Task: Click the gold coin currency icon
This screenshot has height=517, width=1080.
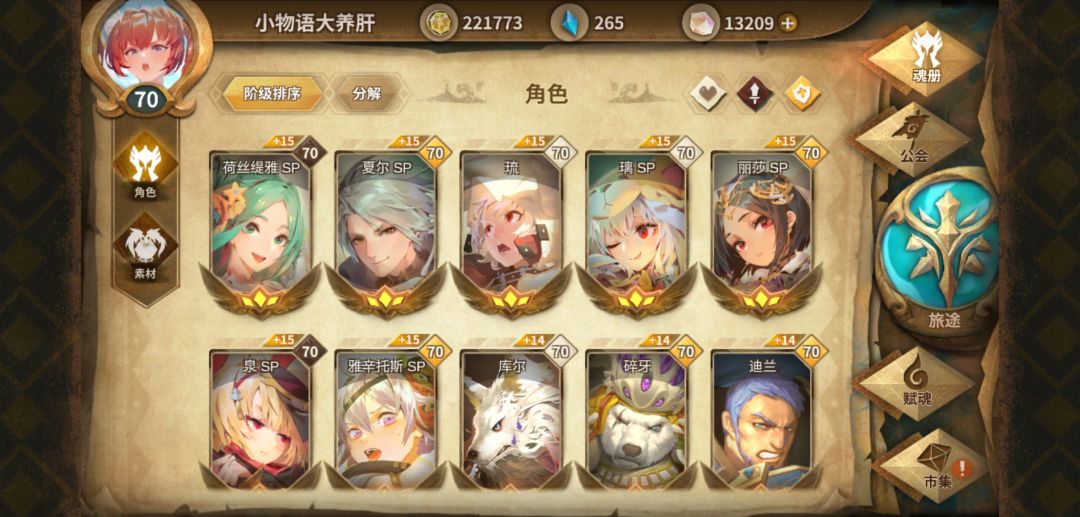Action: click(x=438, y=23)
